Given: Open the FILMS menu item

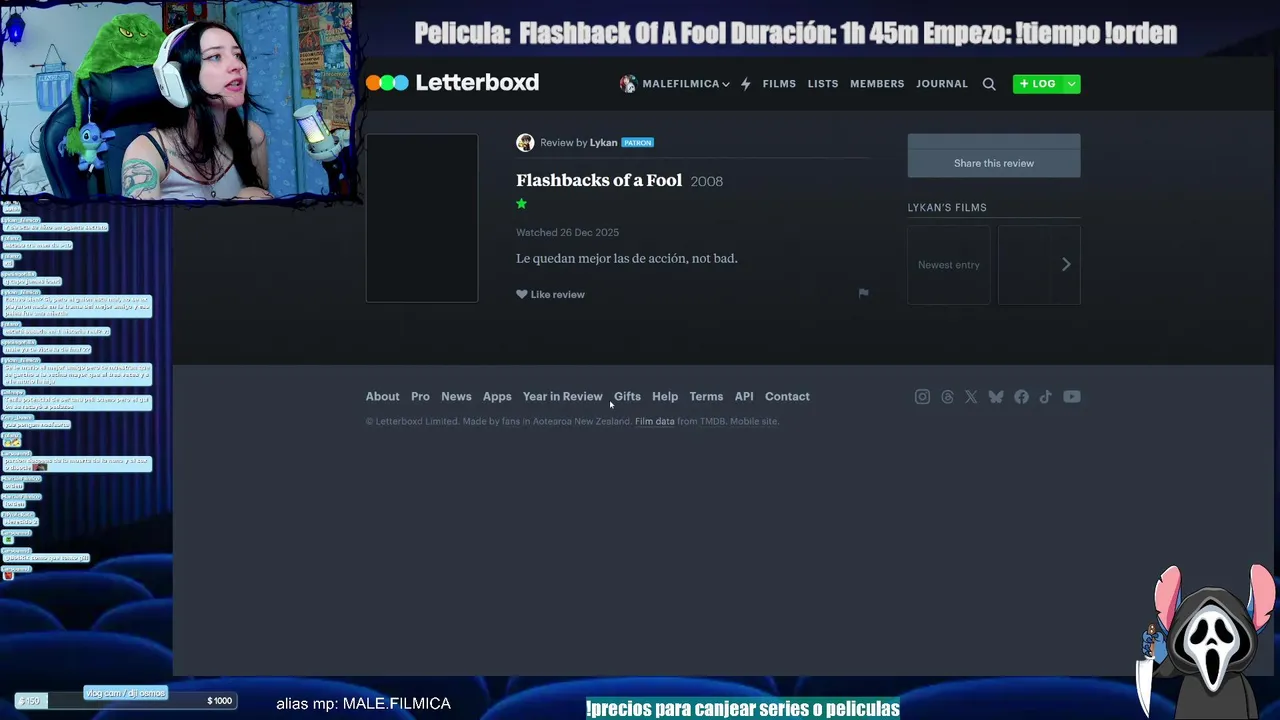Looking at the screenshot, I should pyautogui.click(x=779, y=84).
